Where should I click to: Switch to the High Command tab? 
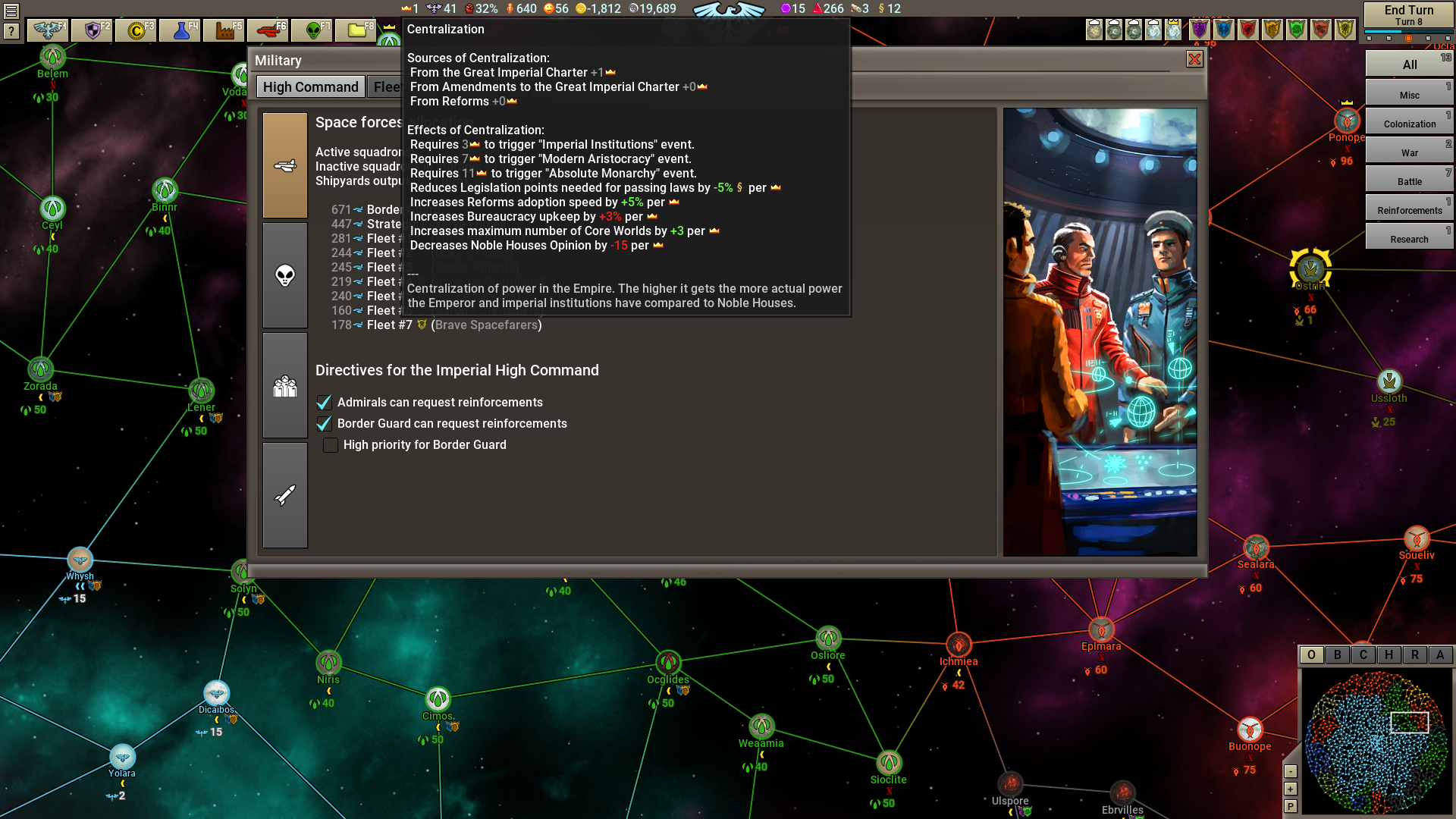310,86
